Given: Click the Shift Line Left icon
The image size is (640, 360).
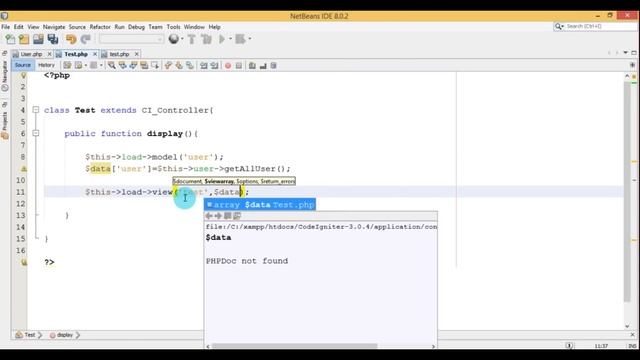Looking at the screenshot, I should (204, 65).
